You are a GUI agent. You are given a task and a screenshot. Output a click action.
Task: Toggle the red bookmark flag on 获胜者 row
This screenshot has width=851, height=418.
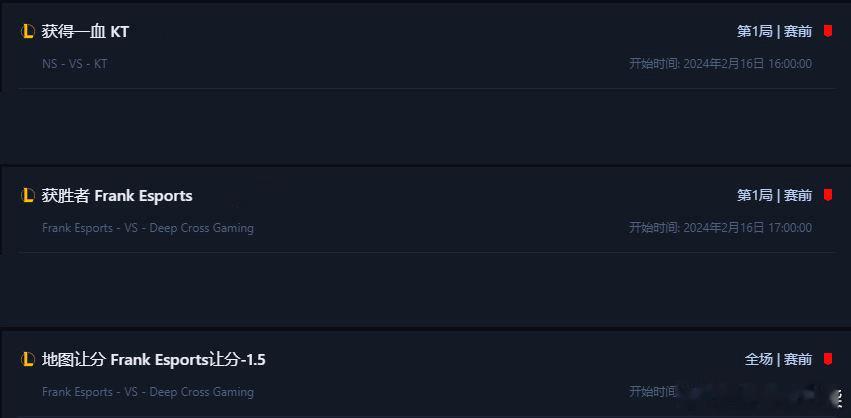[828, 195]
